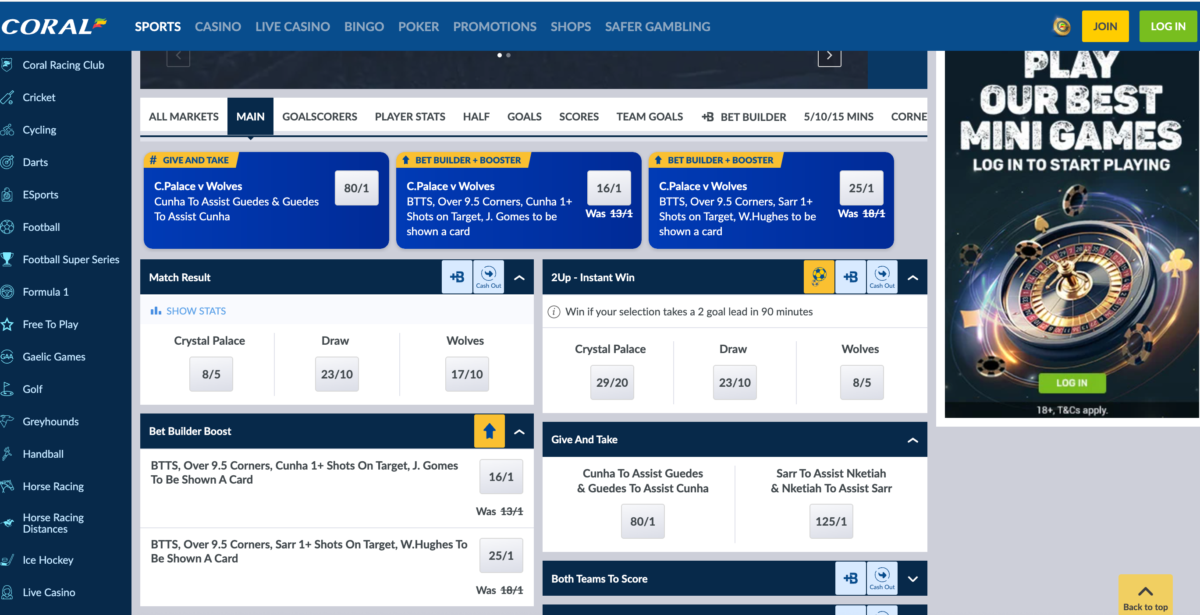Switch to the Player Stats tab
The height and width of the screenshot is (615, 1200).
(x=410, y=117)
